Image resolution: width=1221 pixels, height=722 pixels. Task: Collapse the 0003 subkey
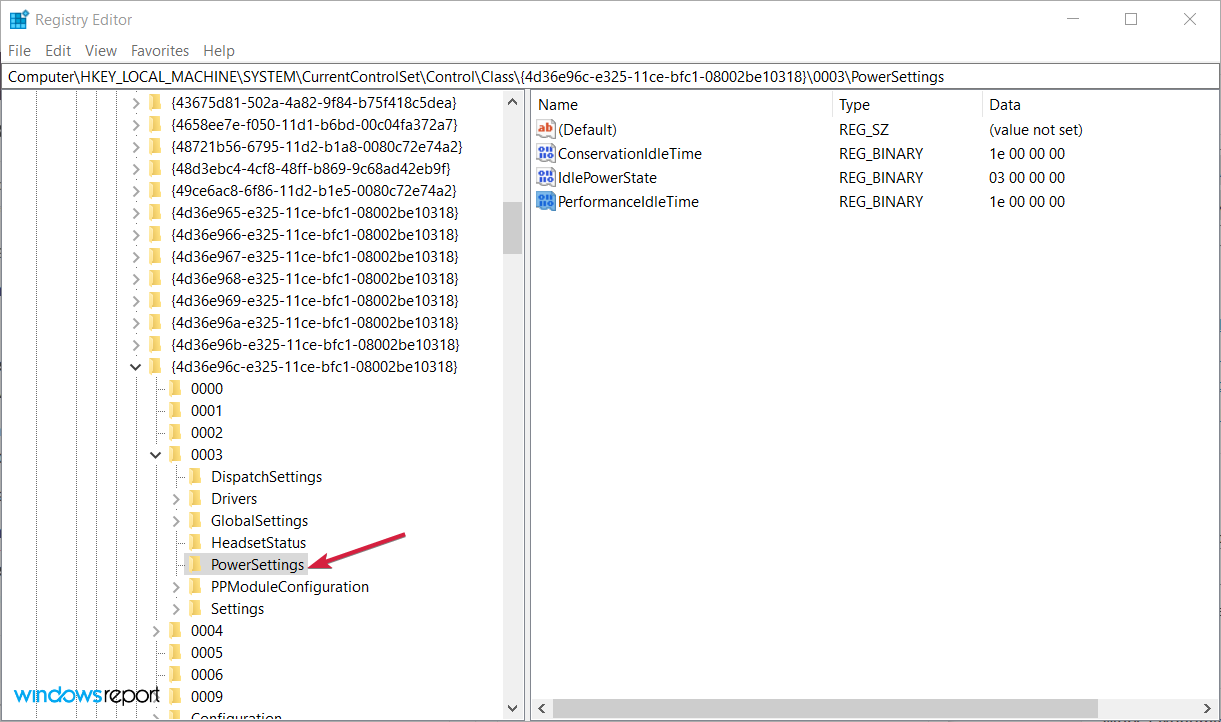(156, 454)
